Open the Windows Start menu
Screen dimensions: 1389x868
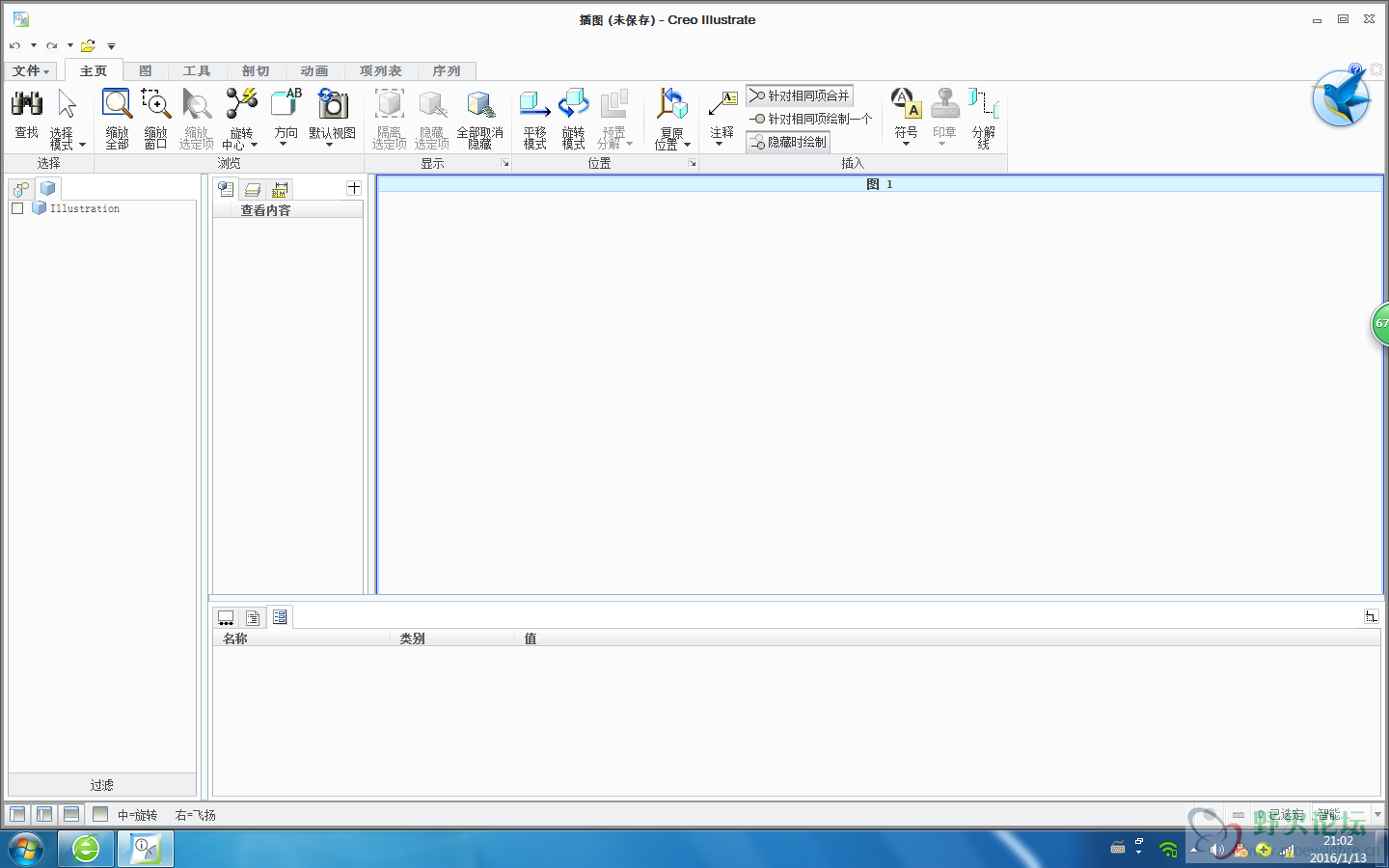26,849
